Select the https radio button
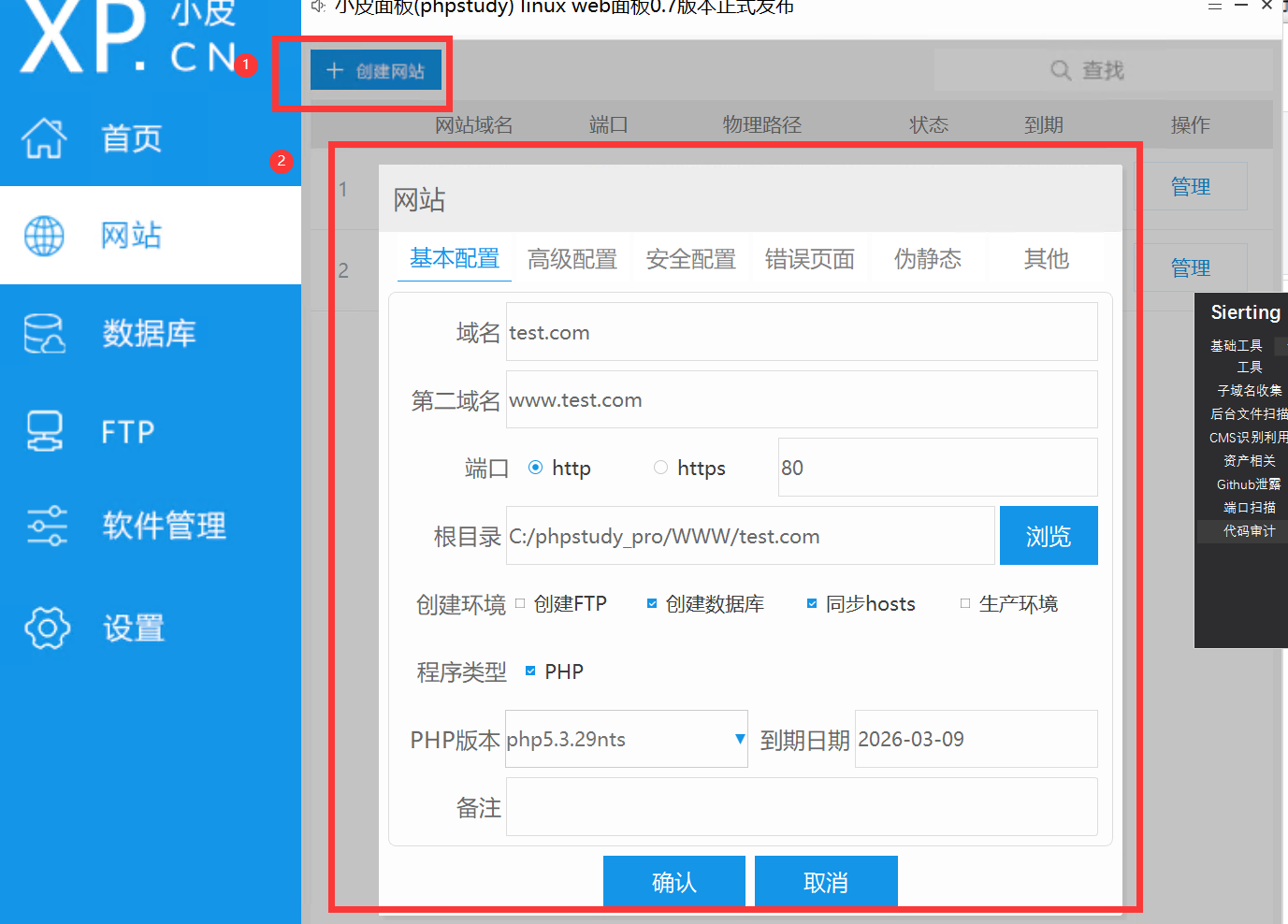 (x=660, y=468)
